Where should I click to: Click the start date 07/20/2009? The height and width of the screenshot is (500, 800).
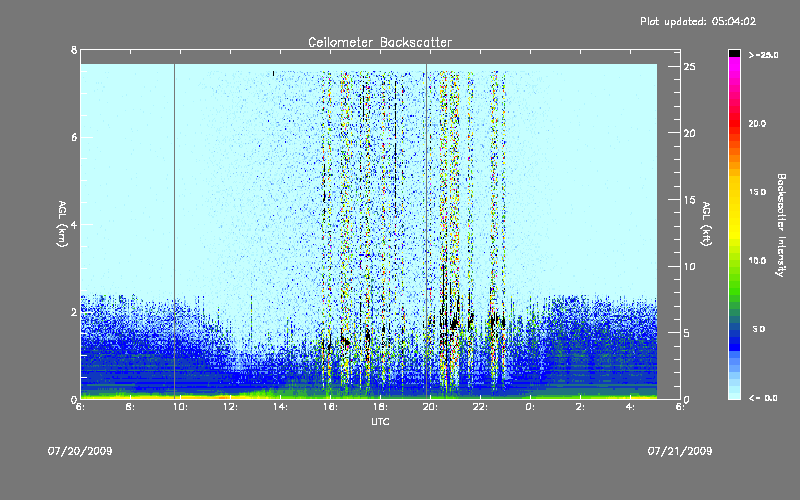[80, 451]
